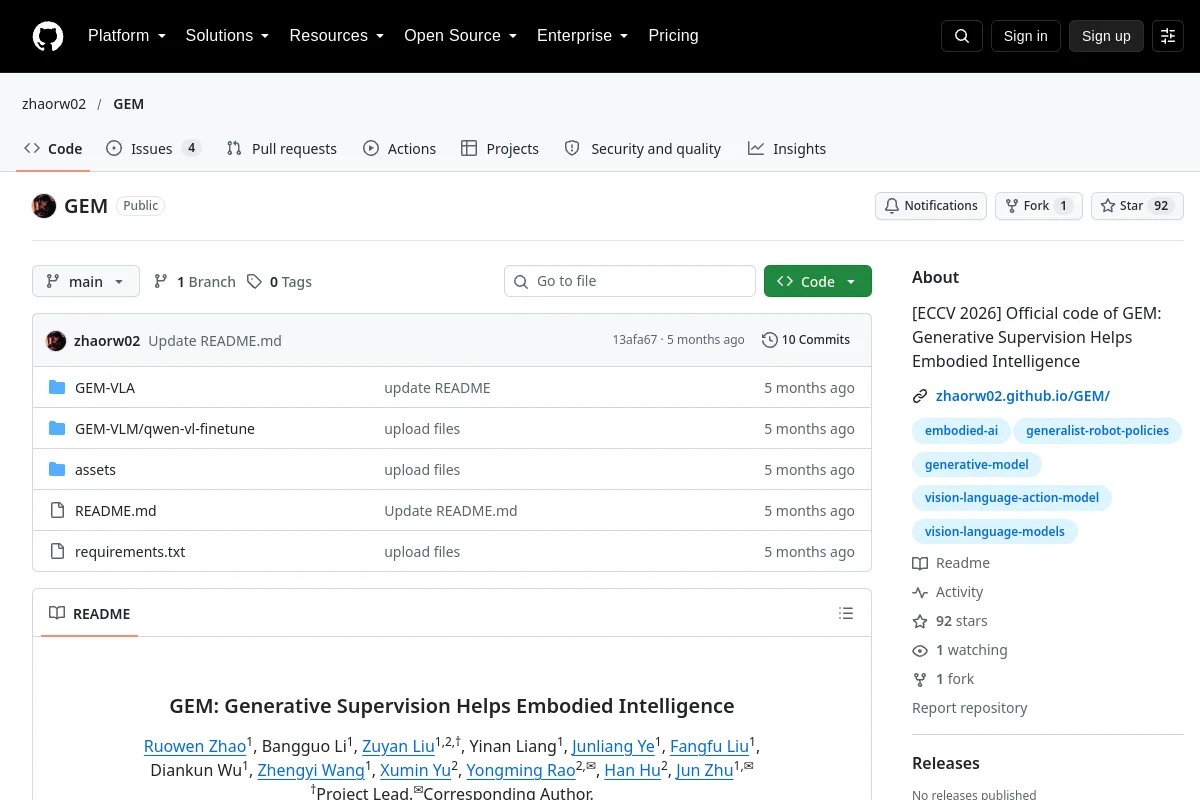Expand the Enterprise menu
This screenshot has width=1200, height=800.
click(x=582, y=36)
